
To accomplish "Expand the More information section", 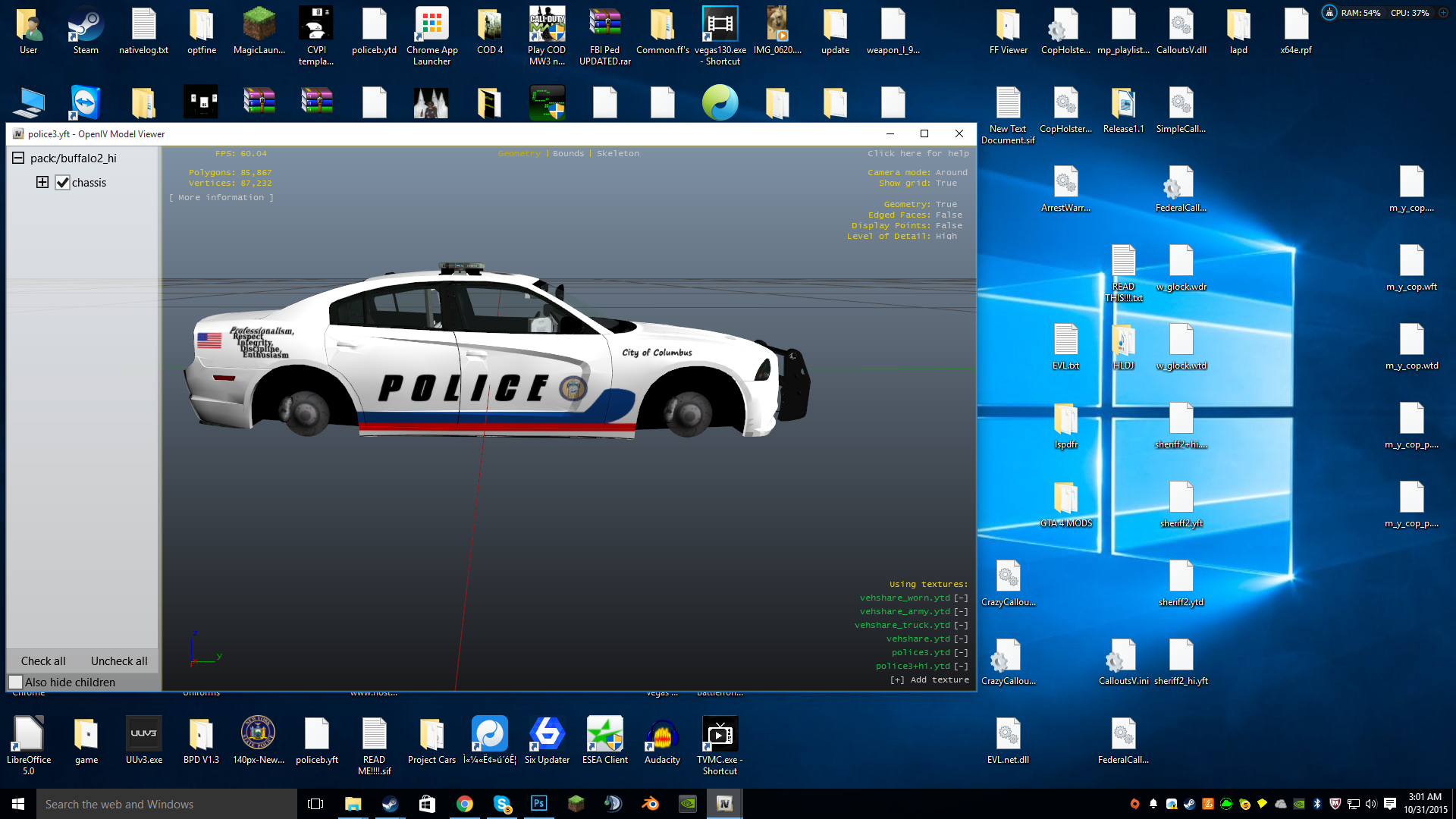I will pos(221,197).
